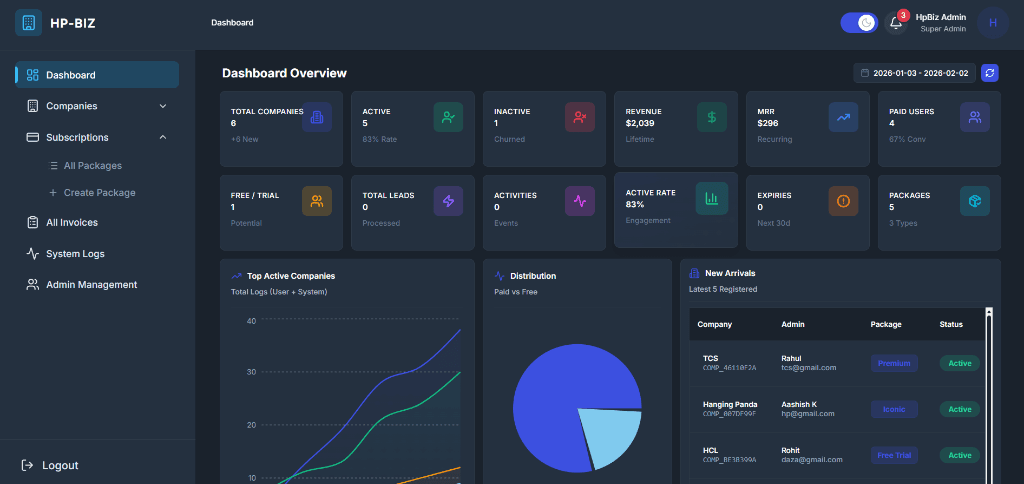Open the date range picker 2026-01-03 - 2026-02-02
Viewport: 1024px width, 484px height.
tap(914, 73)
